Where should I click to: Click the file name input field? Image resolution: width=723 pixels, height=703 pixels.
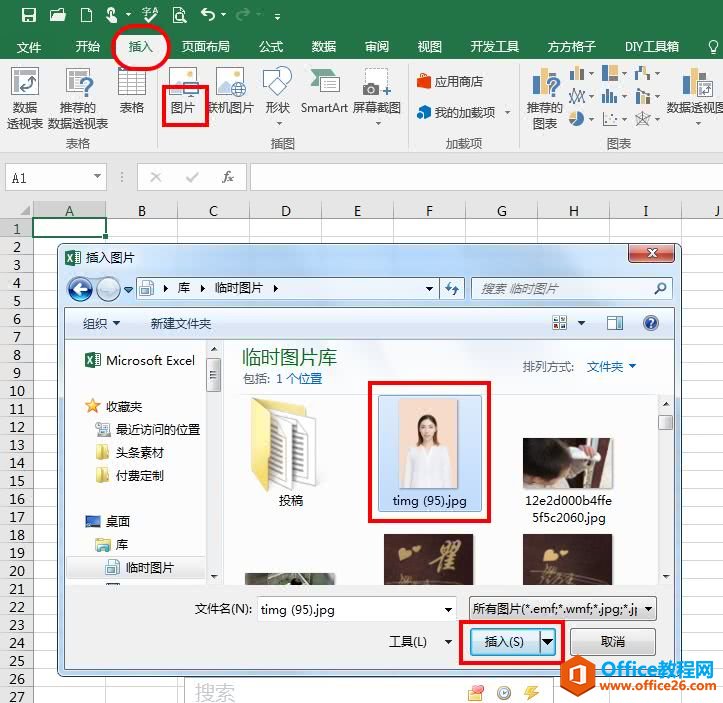click(x=350, y=609)
